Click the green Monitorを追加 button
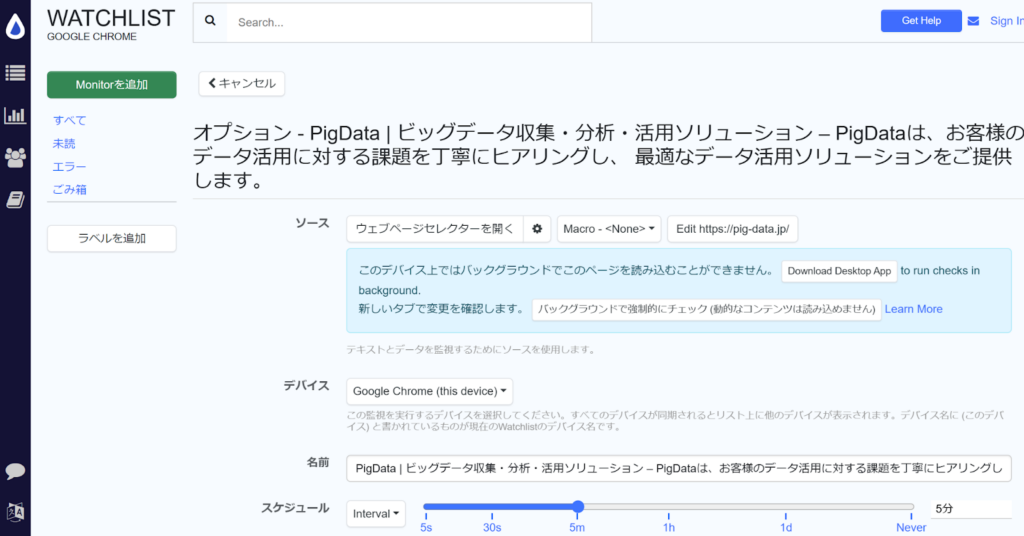Viewport: 1024px width, 536px height. (112, 85)
